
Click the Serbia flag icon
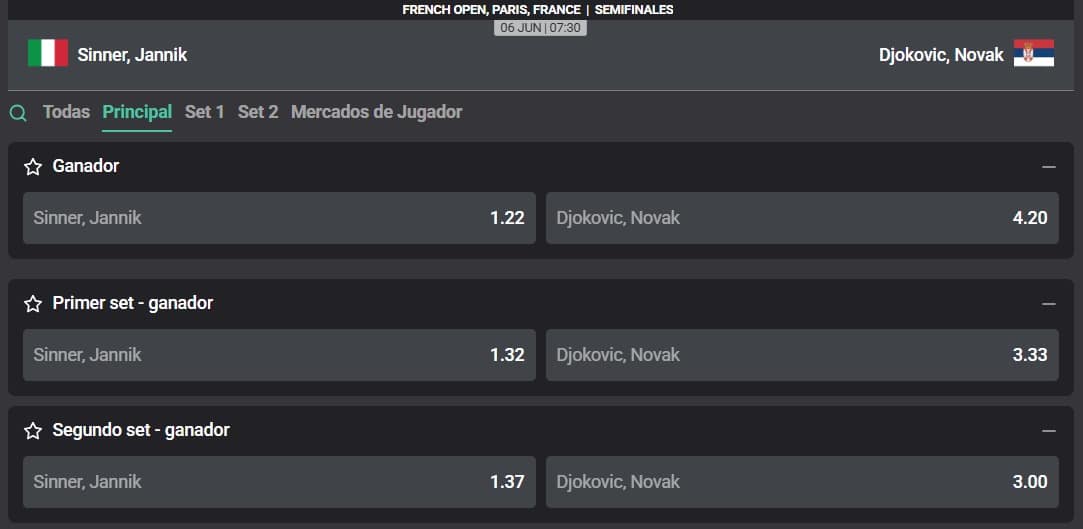(1034, 54)
